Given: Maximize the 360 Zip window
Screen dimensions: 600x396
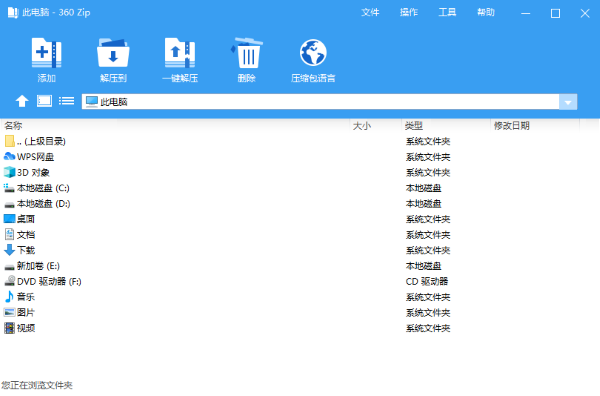Looking at the screenshot, I should 555,13.
